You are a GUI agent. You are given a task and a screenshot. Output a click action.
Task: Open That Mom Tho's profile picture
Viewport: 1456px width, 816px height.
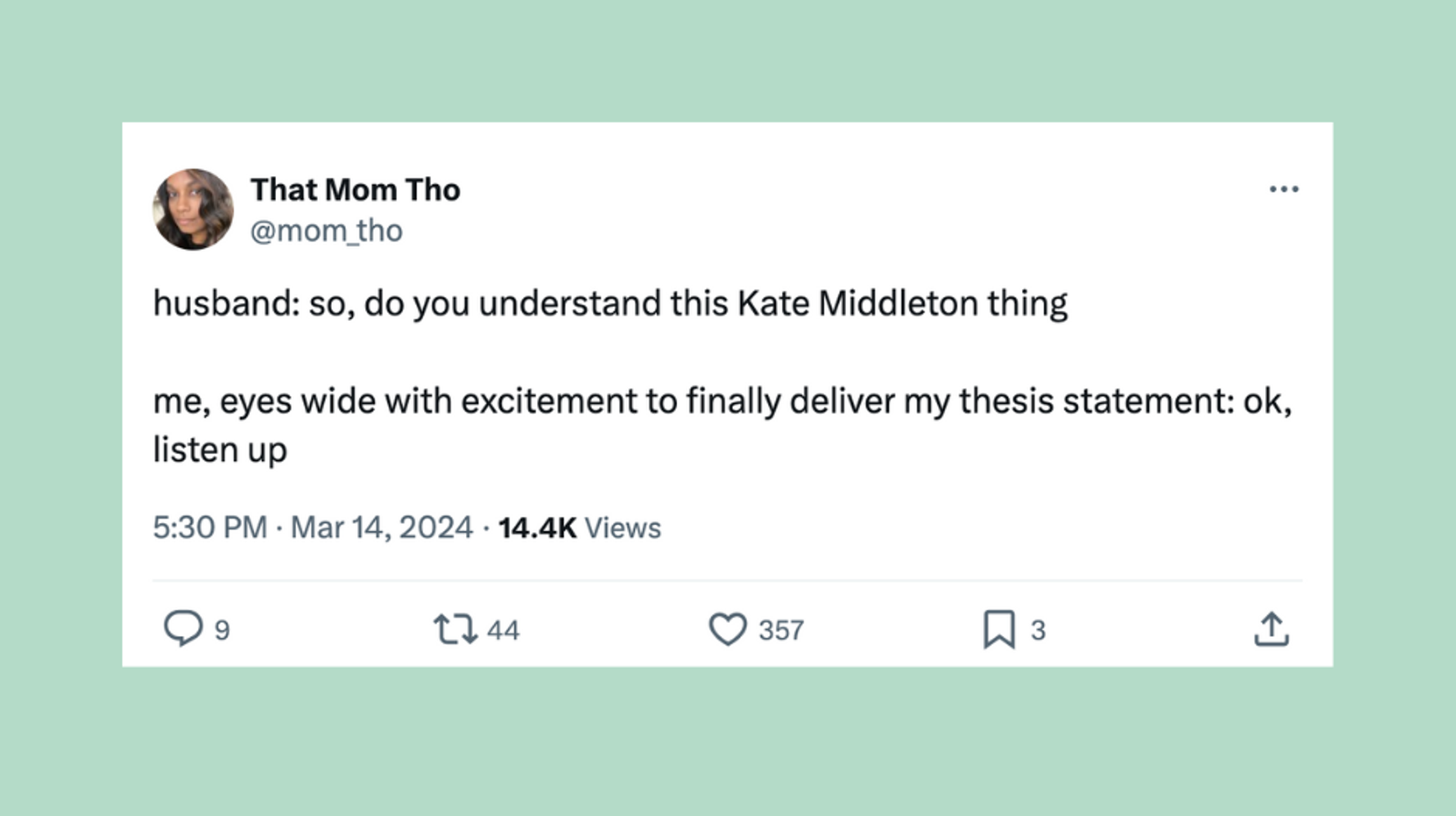coord(193,210)
